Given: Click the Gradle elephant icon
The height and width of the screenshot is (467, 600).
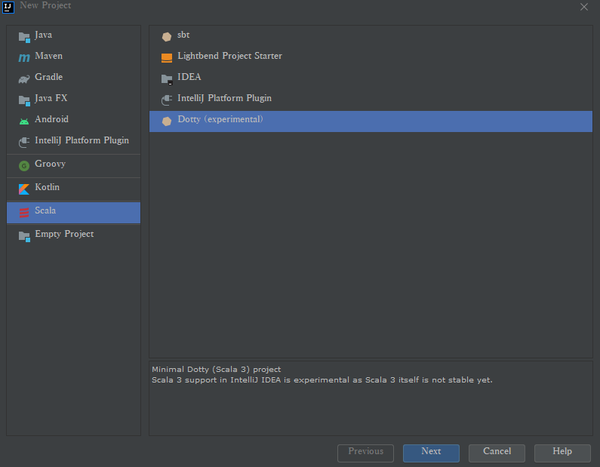Looking at the screenshot, I should (24, 79).
